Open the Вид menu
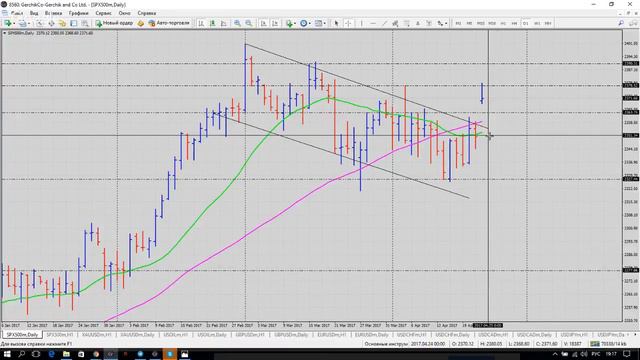This screenshot has height=360, width=640. coord(34,13)
